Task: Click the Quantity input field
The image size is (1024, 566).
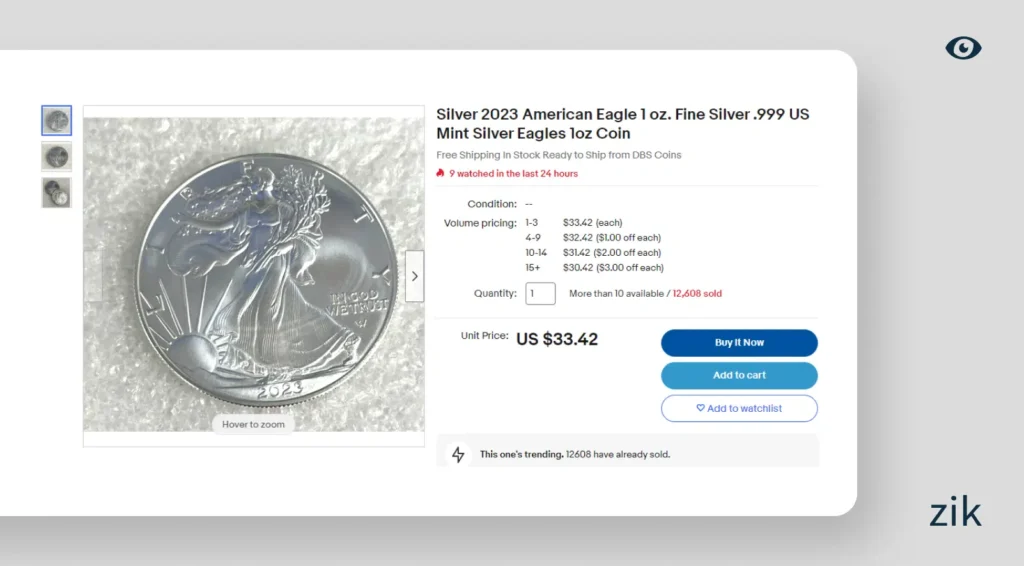Action: pyautogui.click(x=540, y=294)
